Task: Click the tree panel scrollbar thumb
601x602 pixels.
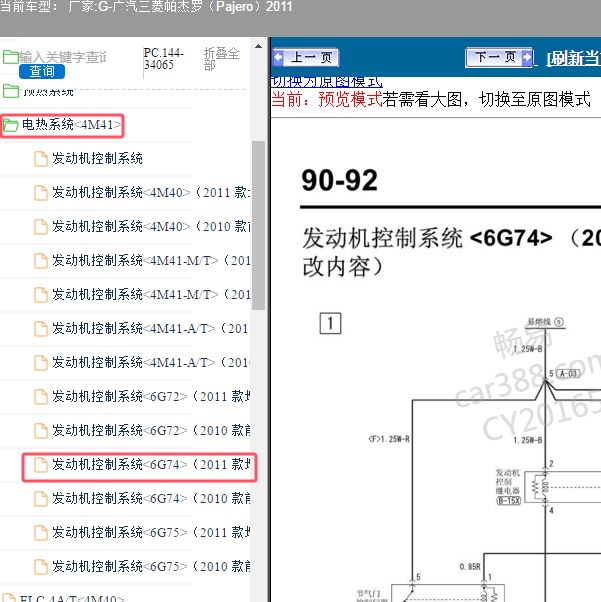Action: [258, 225]
